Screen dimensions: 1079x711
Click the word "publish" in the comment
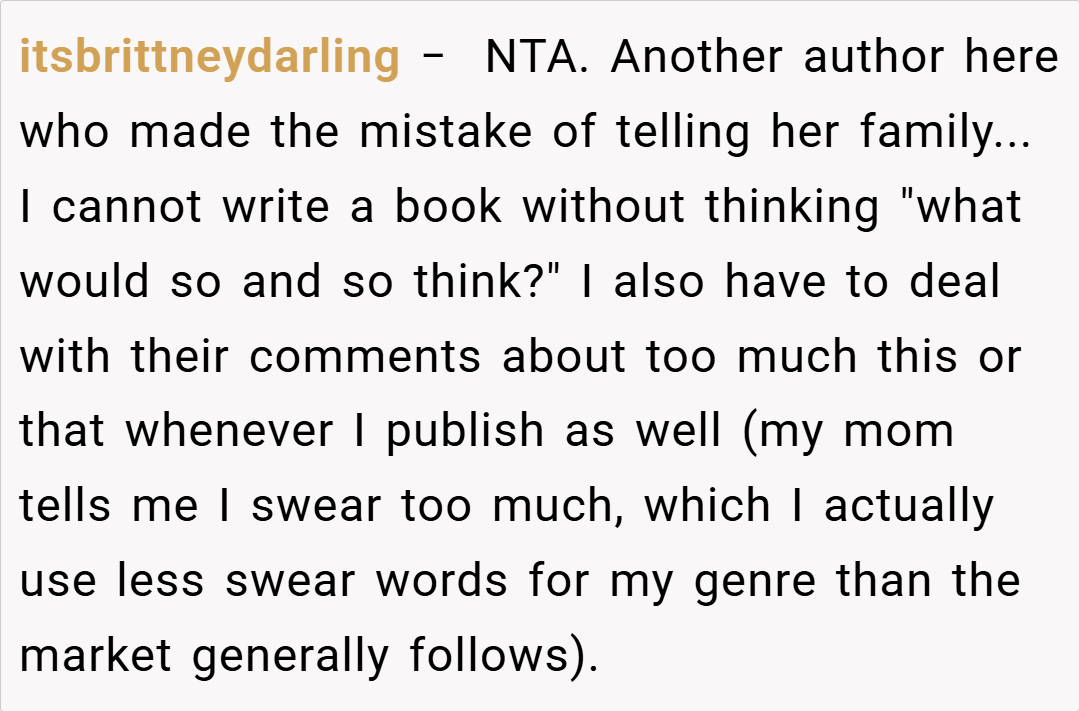coord(458,432)
